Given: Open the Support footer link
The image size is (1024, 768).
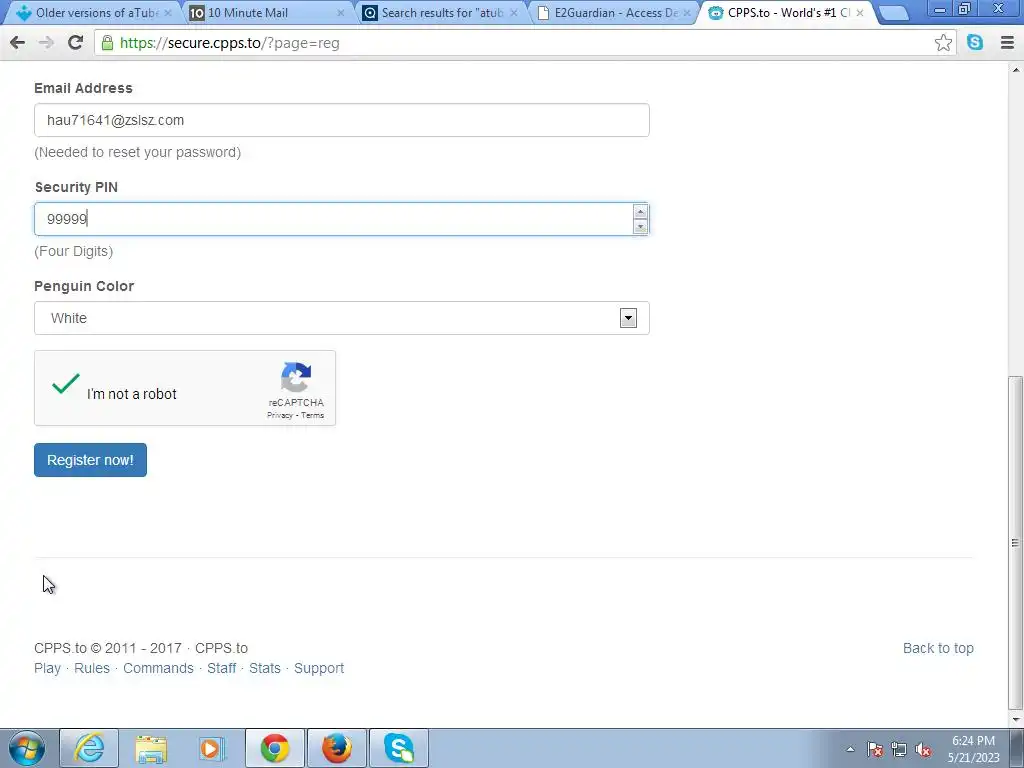Looking at the screenshot, I should tap(319, 668).
